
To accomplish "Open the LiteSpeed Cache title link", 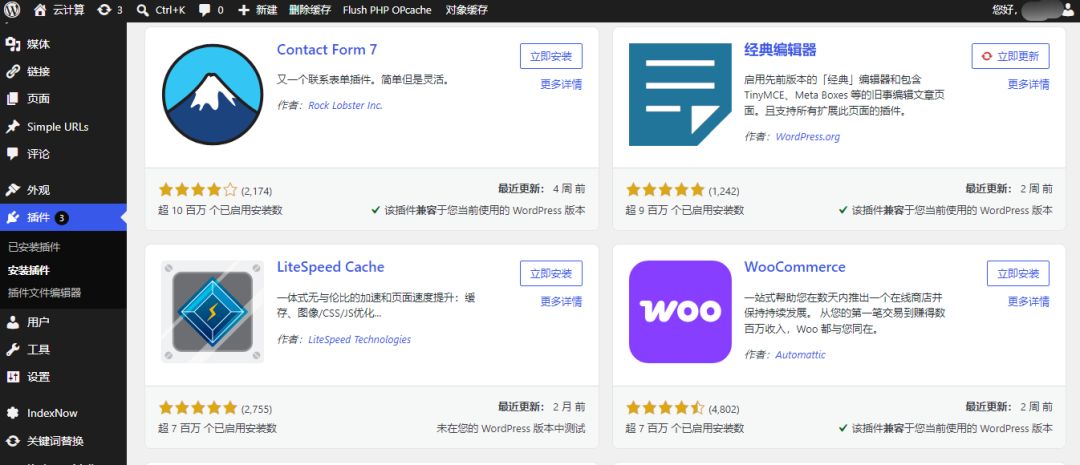I will point(331,267).
